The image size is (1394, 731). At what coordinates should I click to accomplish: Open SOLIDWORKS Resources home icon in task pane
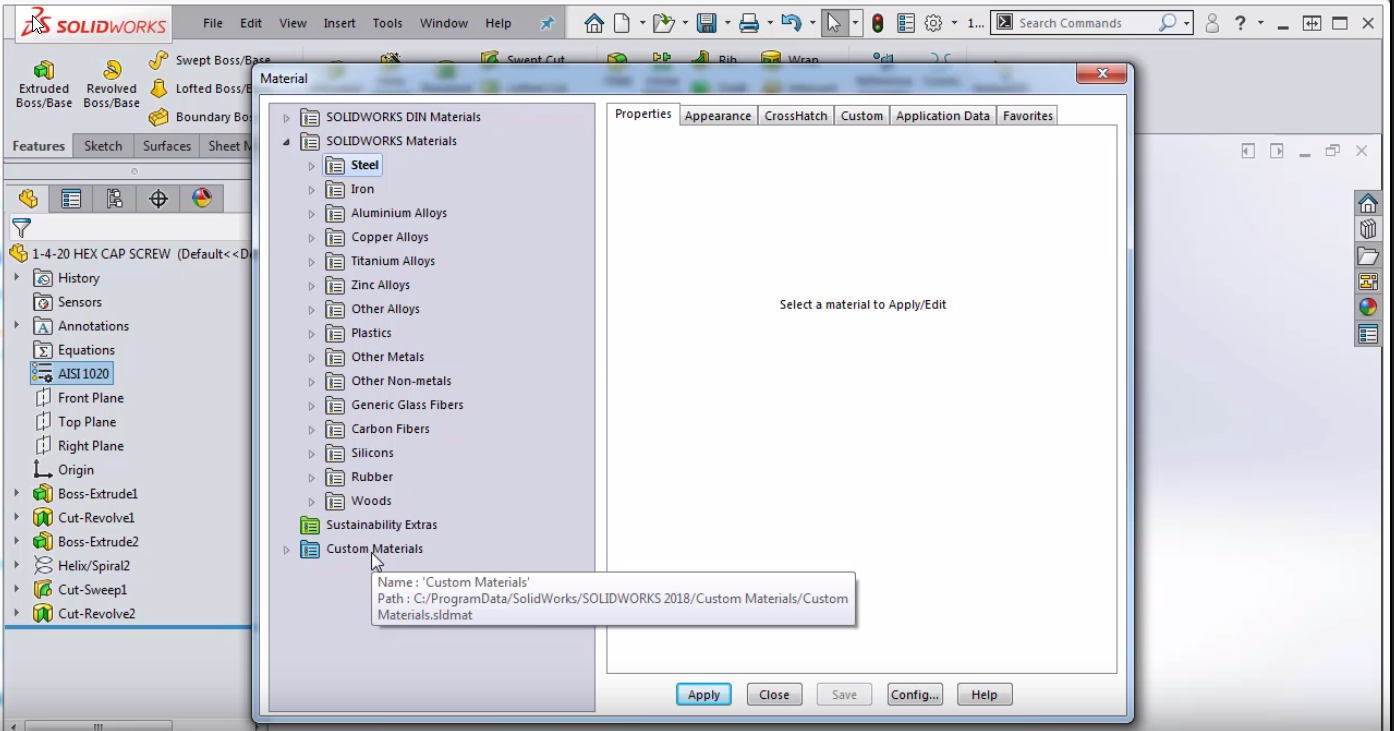[x=1368, y=204]
